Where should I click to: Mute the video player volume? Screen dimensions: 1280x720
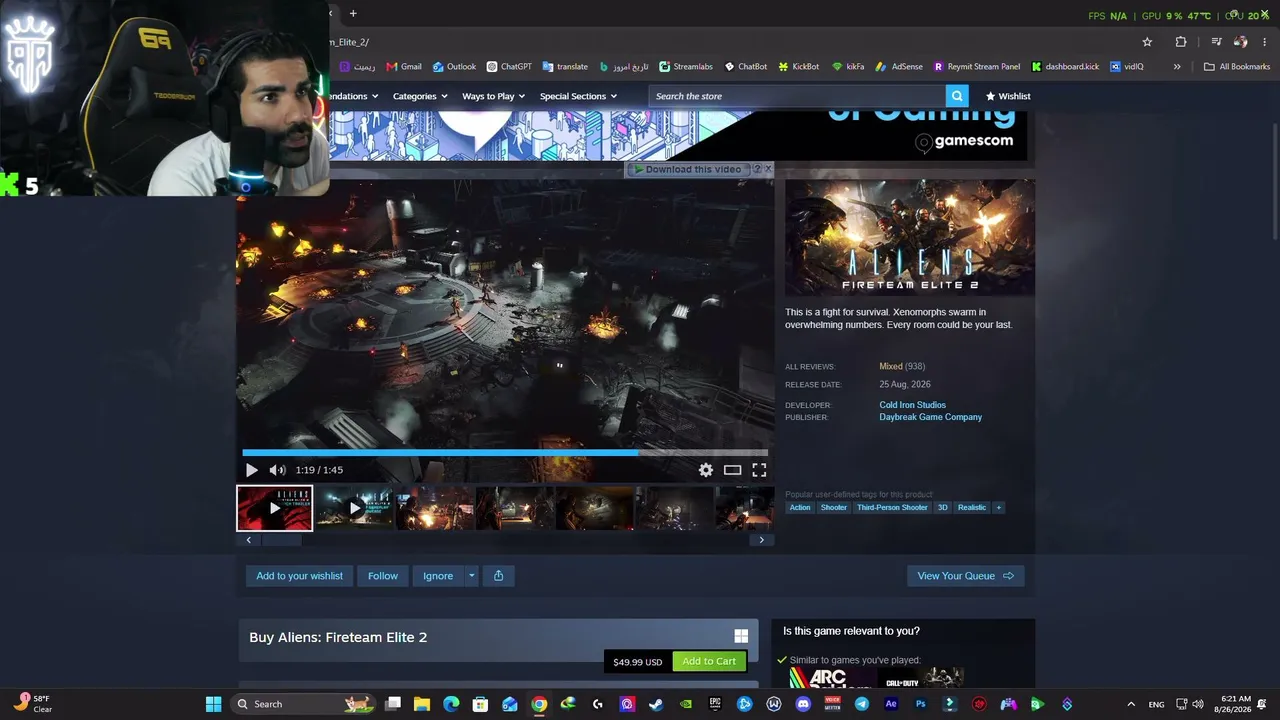coord(278,470)
